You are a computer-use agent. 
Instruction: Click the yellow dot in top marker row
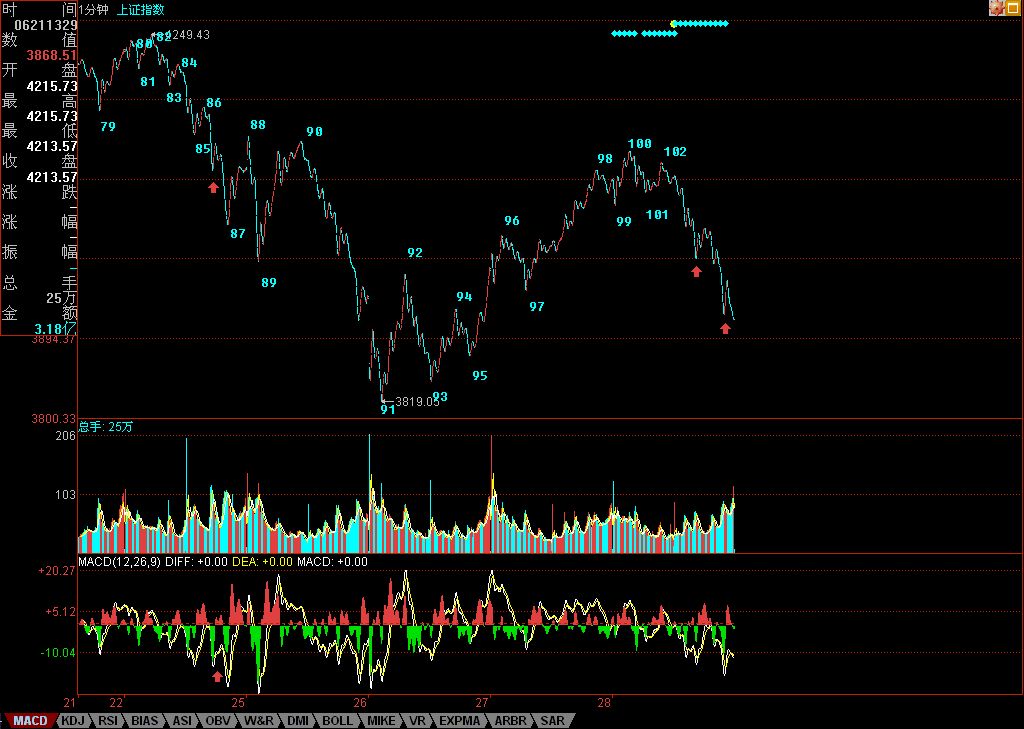tap(674, 23)
